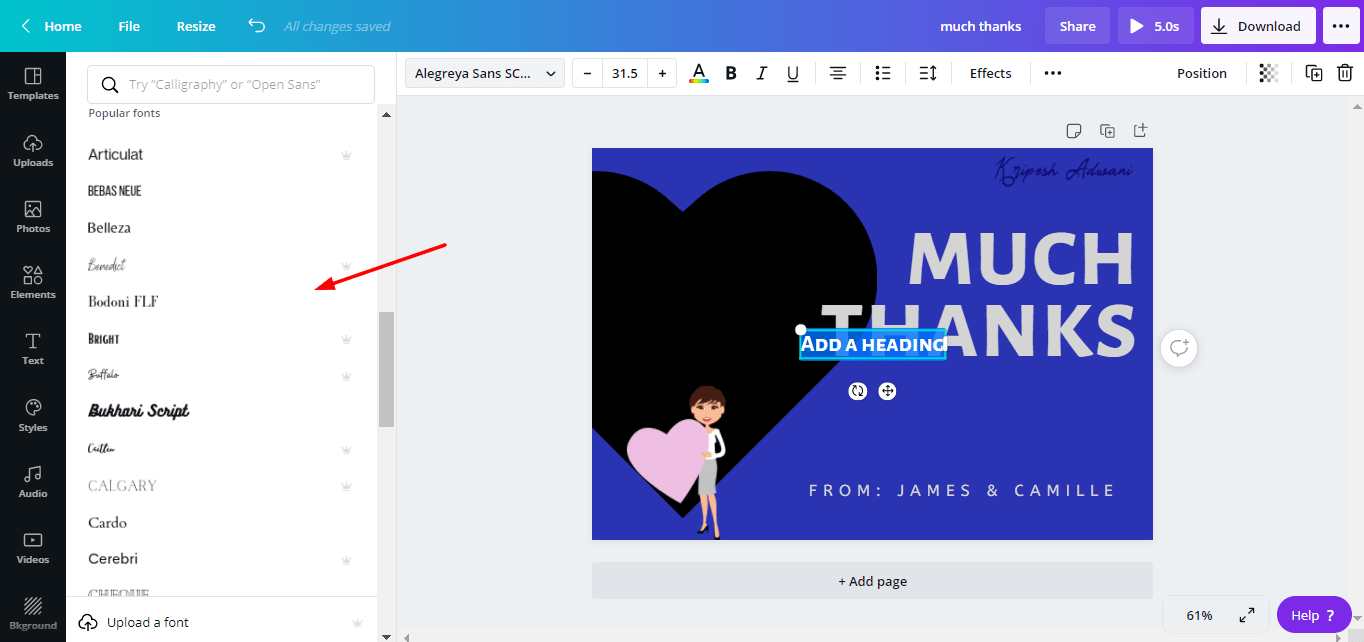The height and width of the screenshot is (642, 1364).
Task: Click the bulleted list icon
Action: [883, 73]
